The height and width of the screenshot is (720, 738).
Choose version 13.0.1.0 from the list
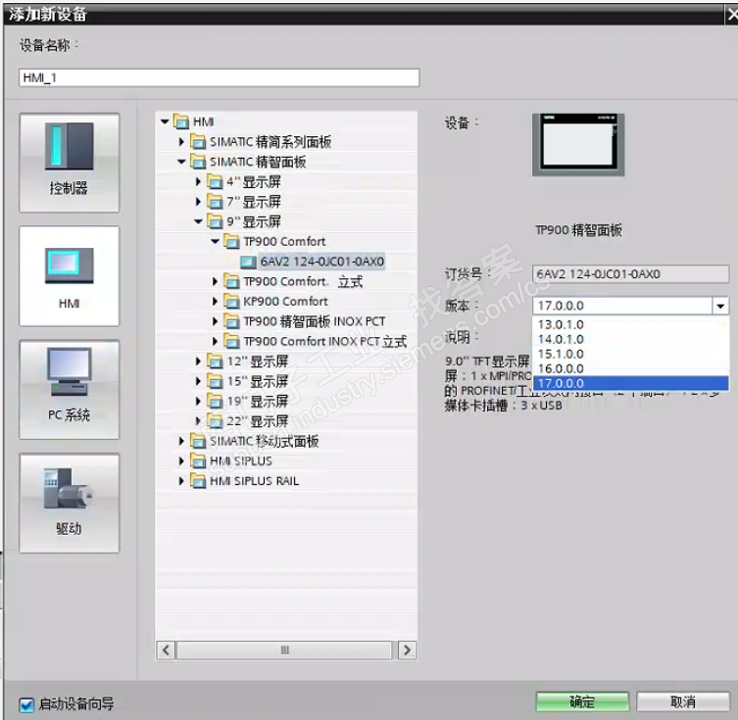tap(631, 324)
